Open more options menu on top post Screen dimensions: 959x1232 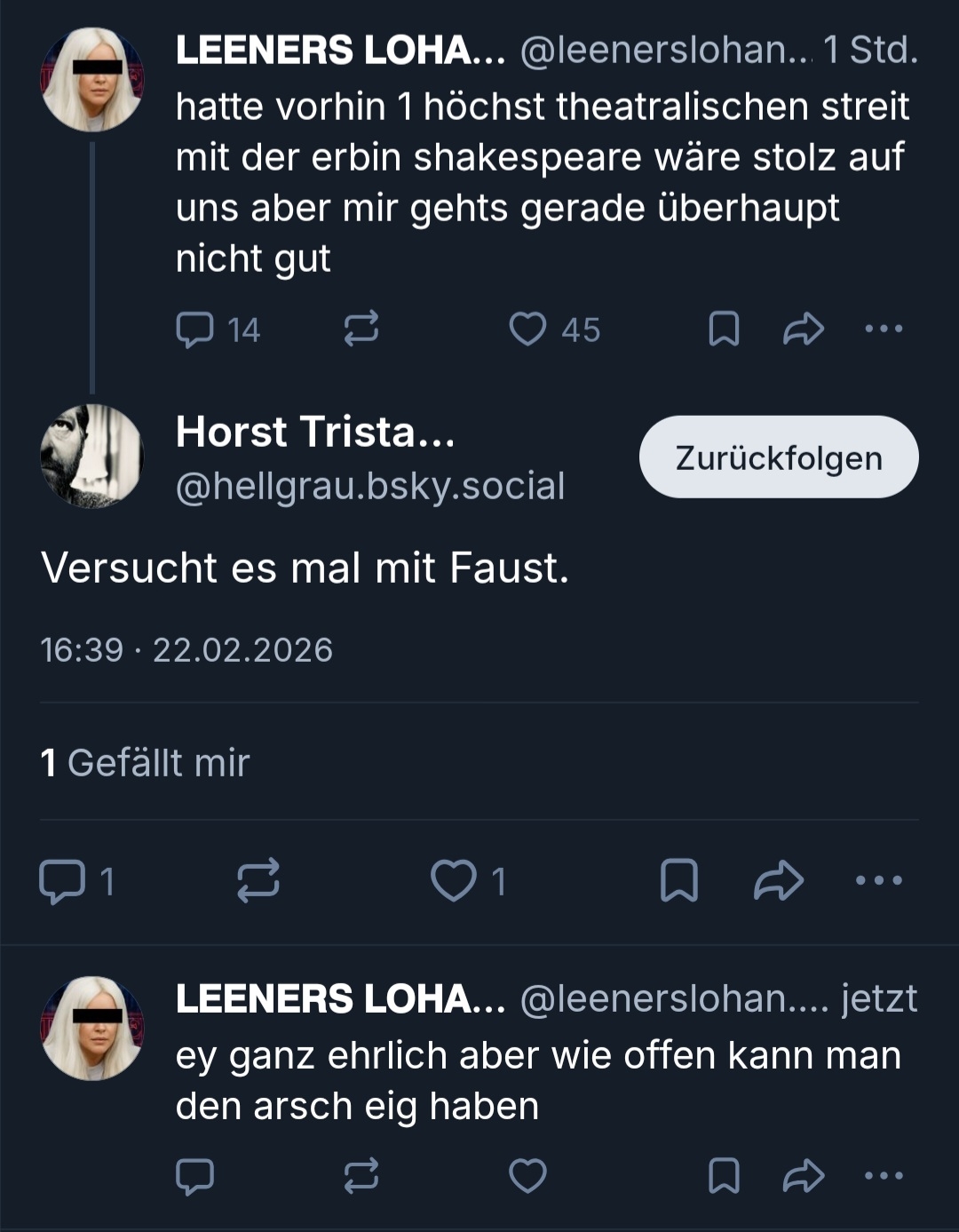tap(884, 329)
